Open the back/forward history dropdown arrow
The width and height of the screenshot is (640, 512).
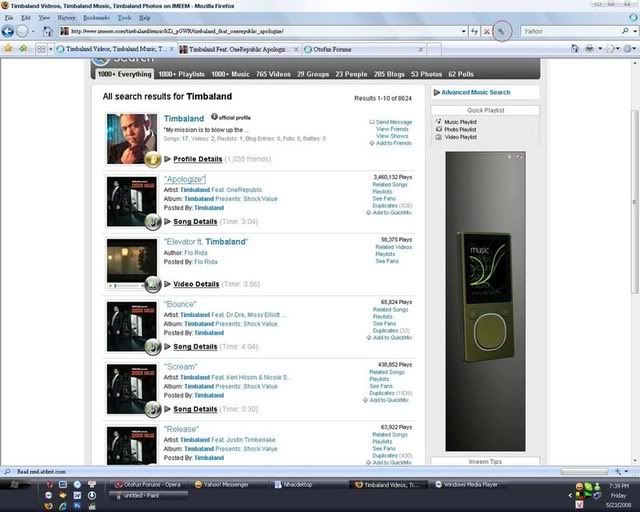point(33,31)
